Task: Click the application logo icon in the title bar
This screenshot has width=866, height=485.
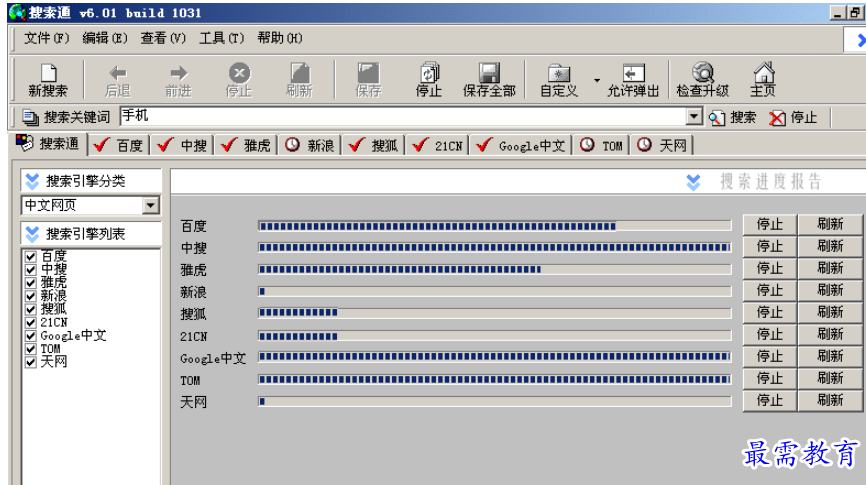Action: coord(17,12)
